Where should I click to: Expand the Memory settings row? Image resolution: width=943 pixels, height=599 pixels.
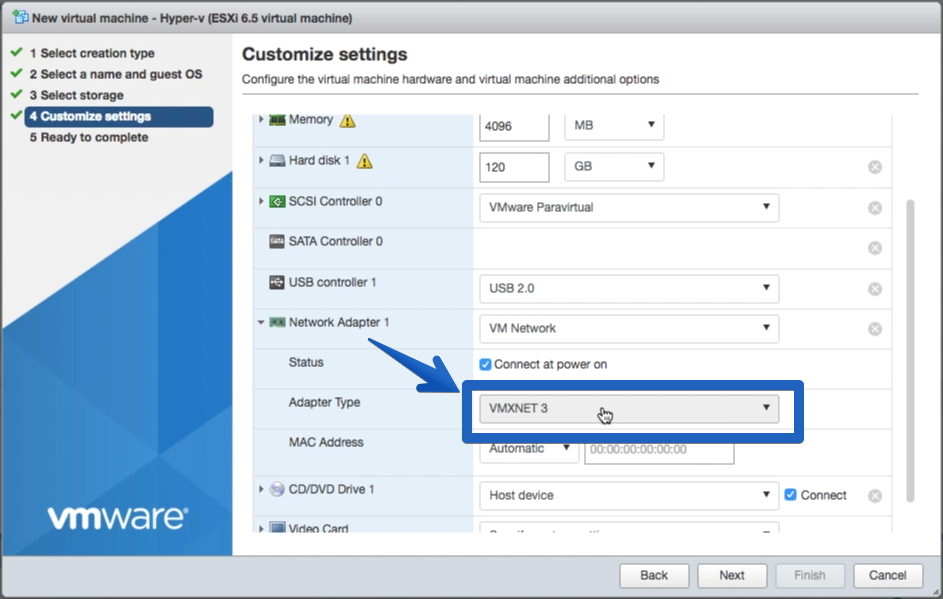point(261,119)
